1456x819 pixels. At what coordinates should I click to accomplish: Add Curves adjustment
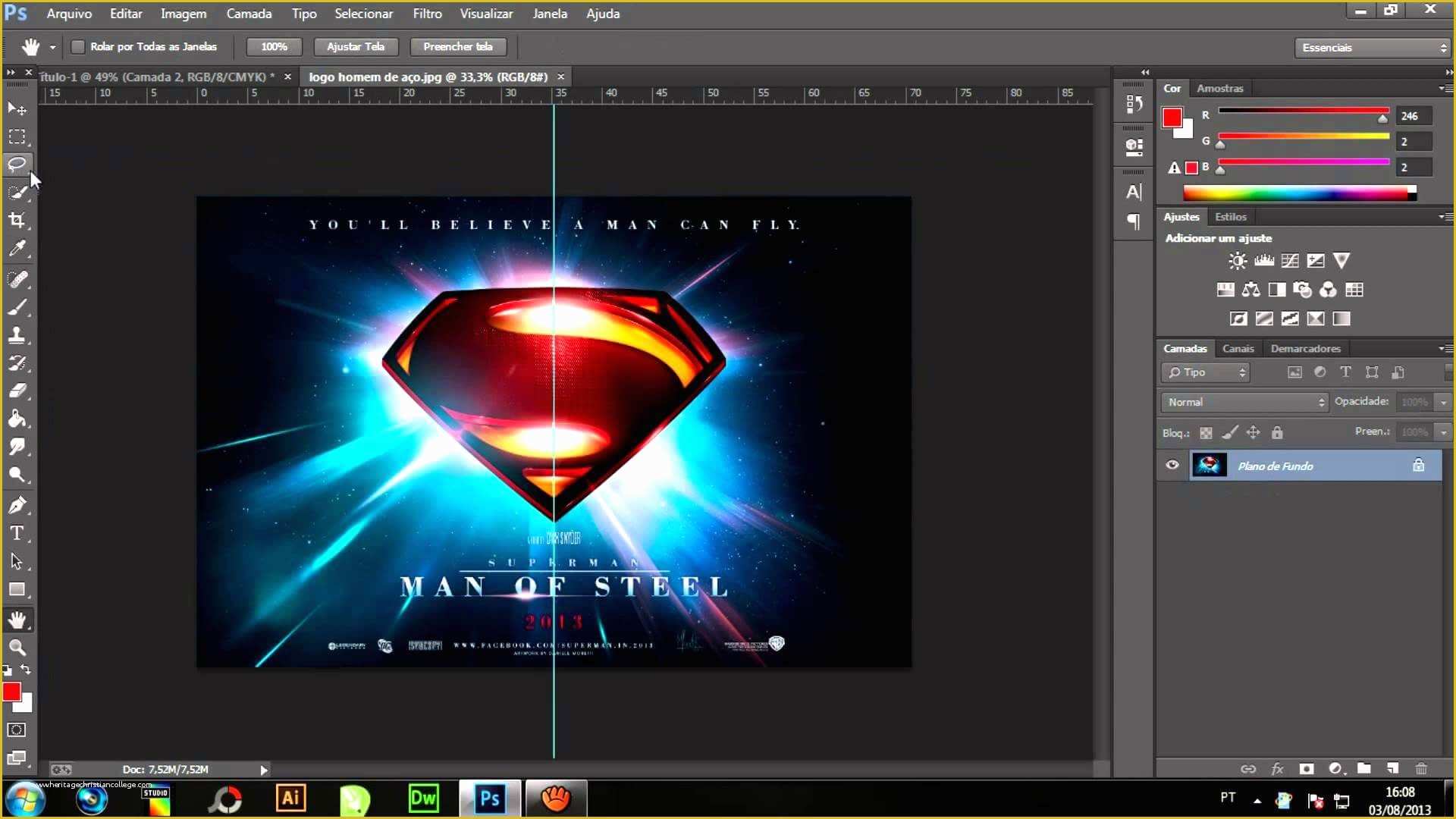[x=1290, y=261]
